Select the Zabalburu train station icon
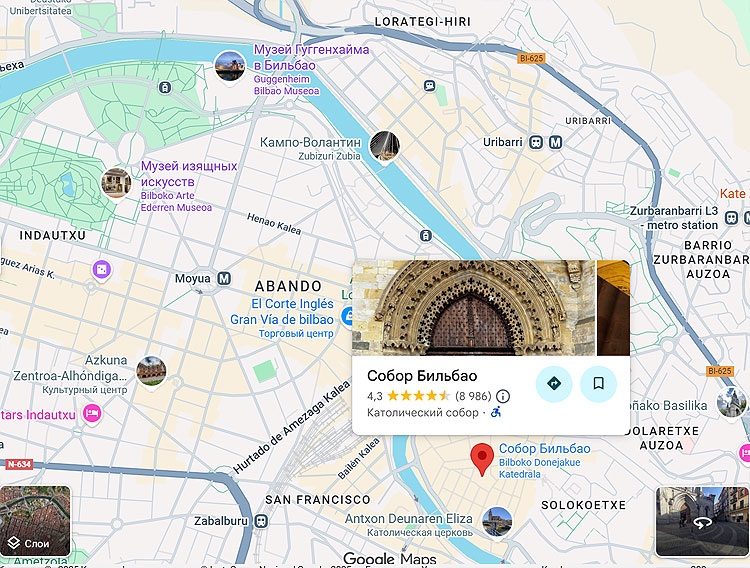The height and width of the screenshot is (568, 750). (261, 521)
